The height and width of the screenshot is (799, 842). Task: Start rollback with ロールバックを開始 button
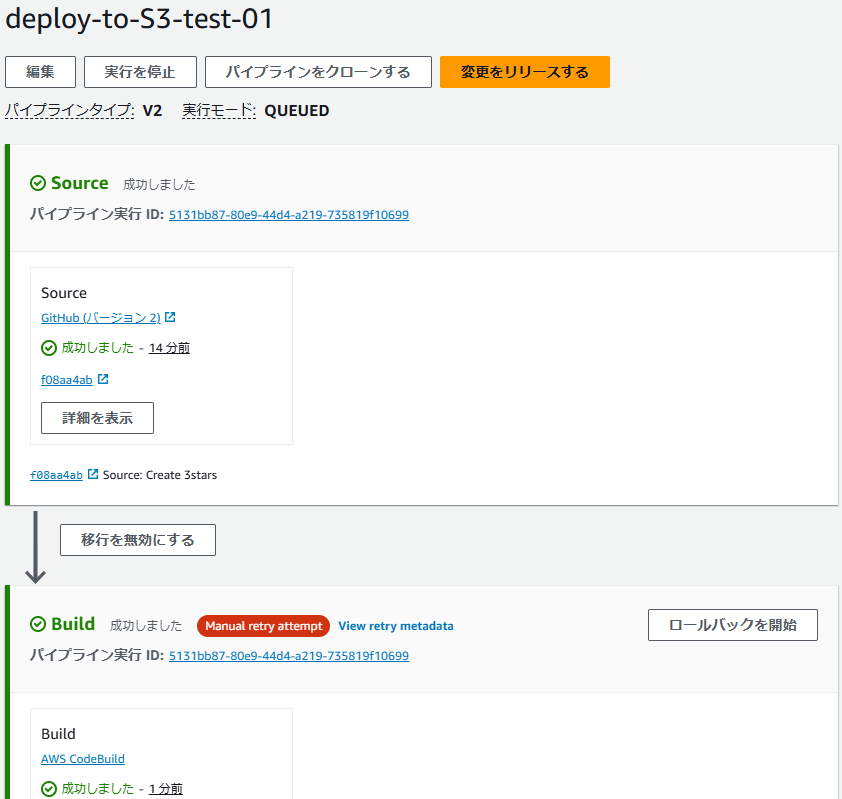732,625
